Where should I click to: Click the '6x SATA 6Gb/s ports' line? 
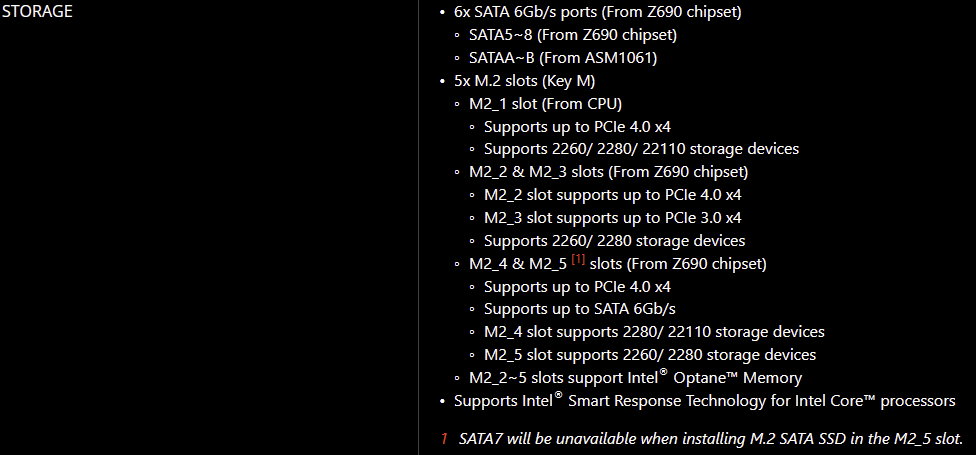click(x=598, y=12)
